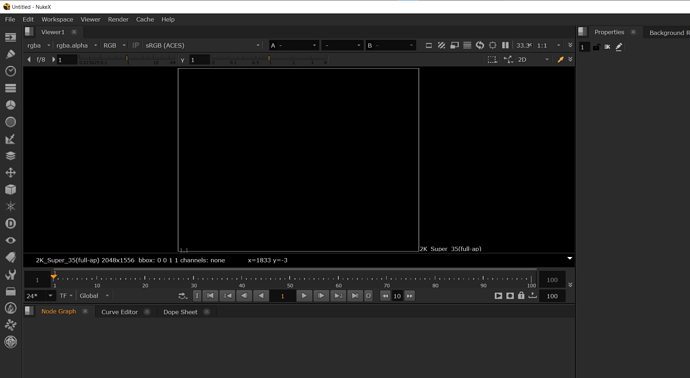
Task: Open the Global frame range dropdown
Action: 94,296
